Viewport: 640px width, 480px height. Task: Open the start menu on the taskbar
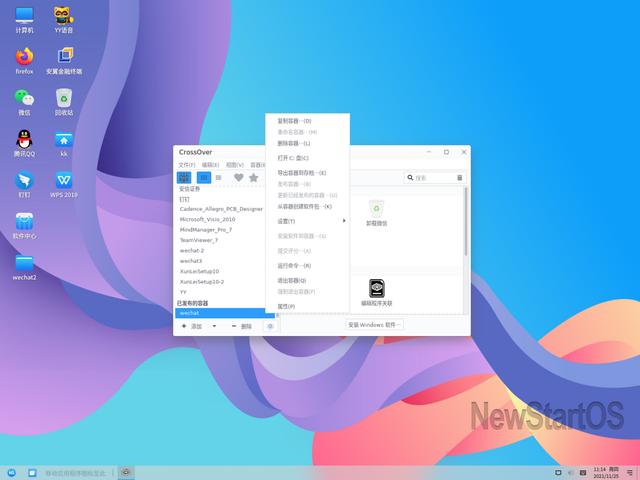11,473
